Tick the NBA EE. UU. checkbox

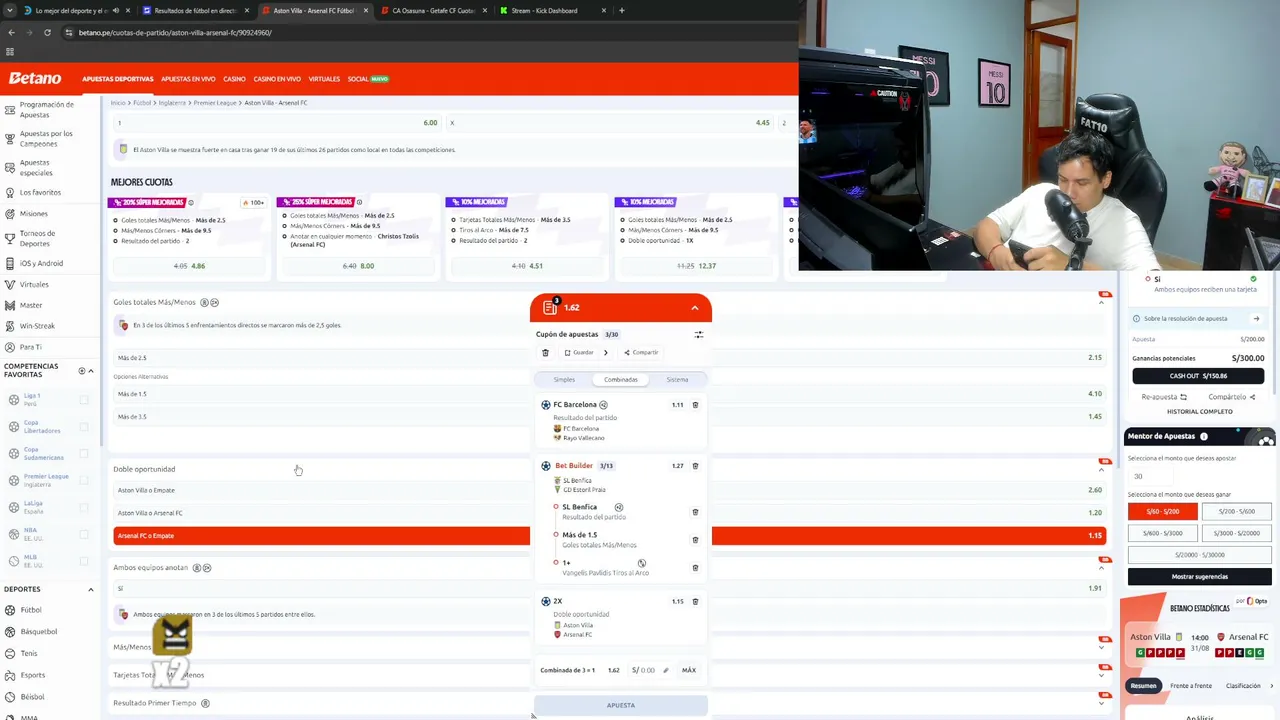click(x=84, y=535)
